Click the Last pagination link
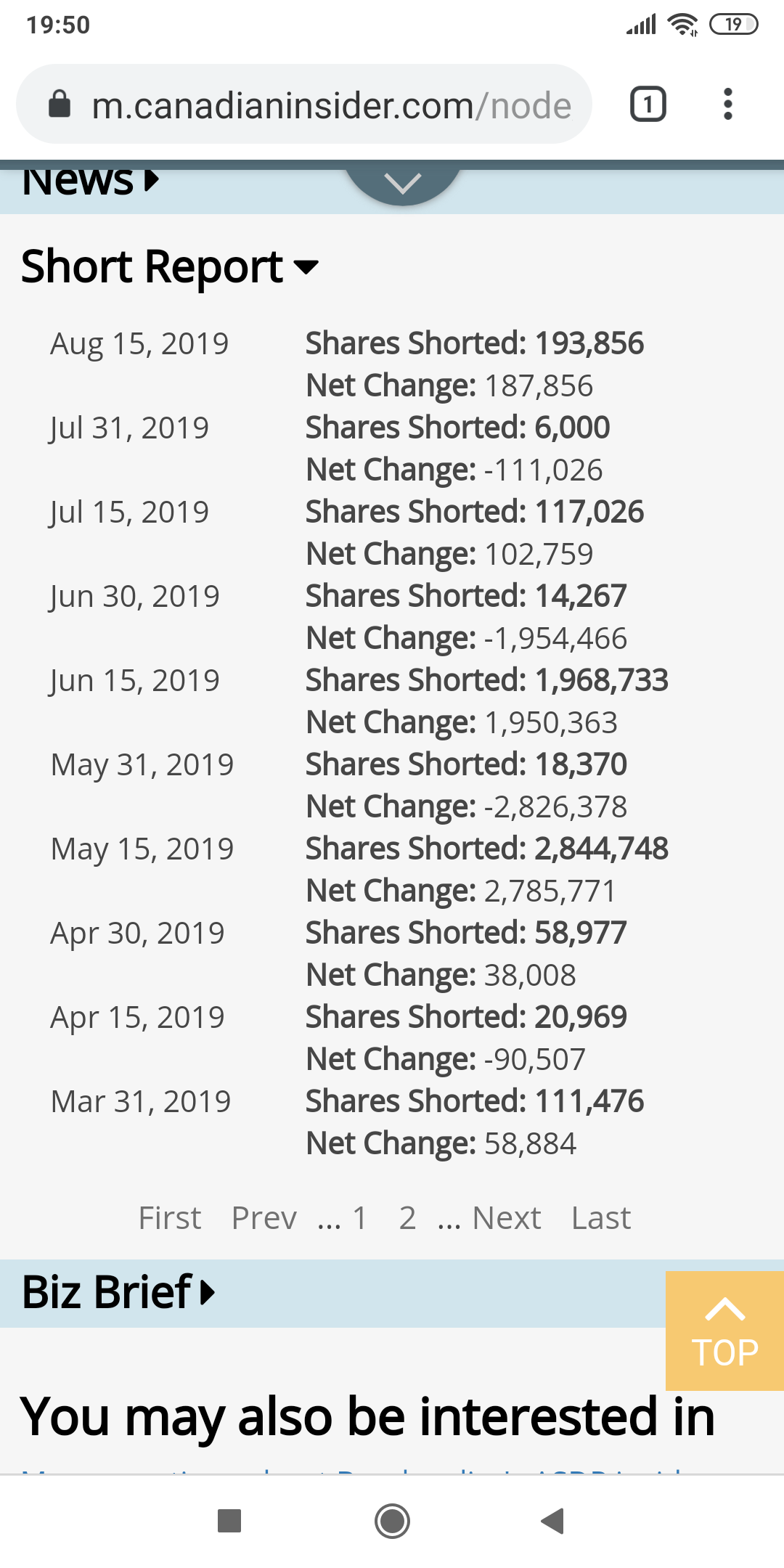 [x=600, y=1218]
